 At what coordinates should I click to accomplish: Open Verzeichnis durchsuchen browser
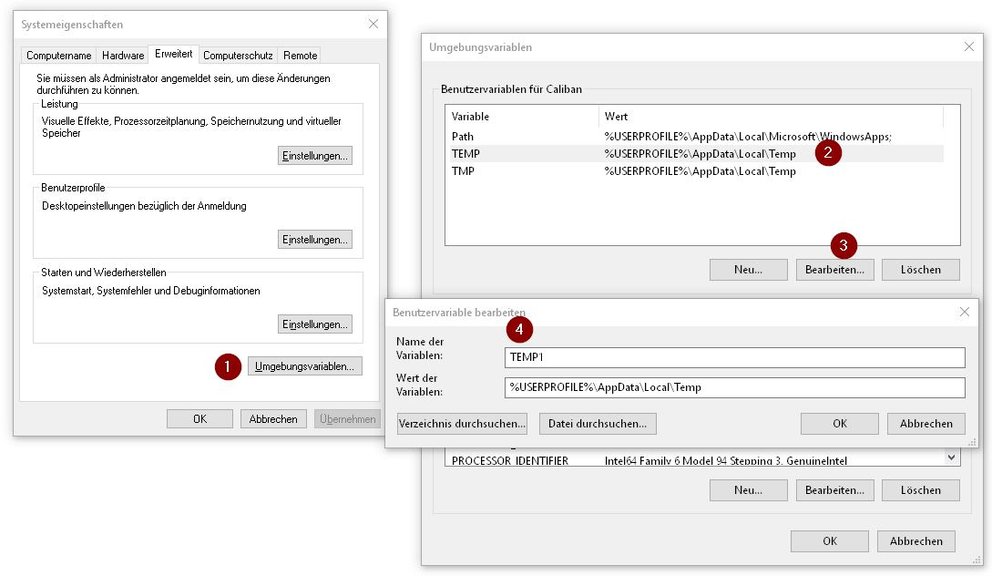coord(461,423)
